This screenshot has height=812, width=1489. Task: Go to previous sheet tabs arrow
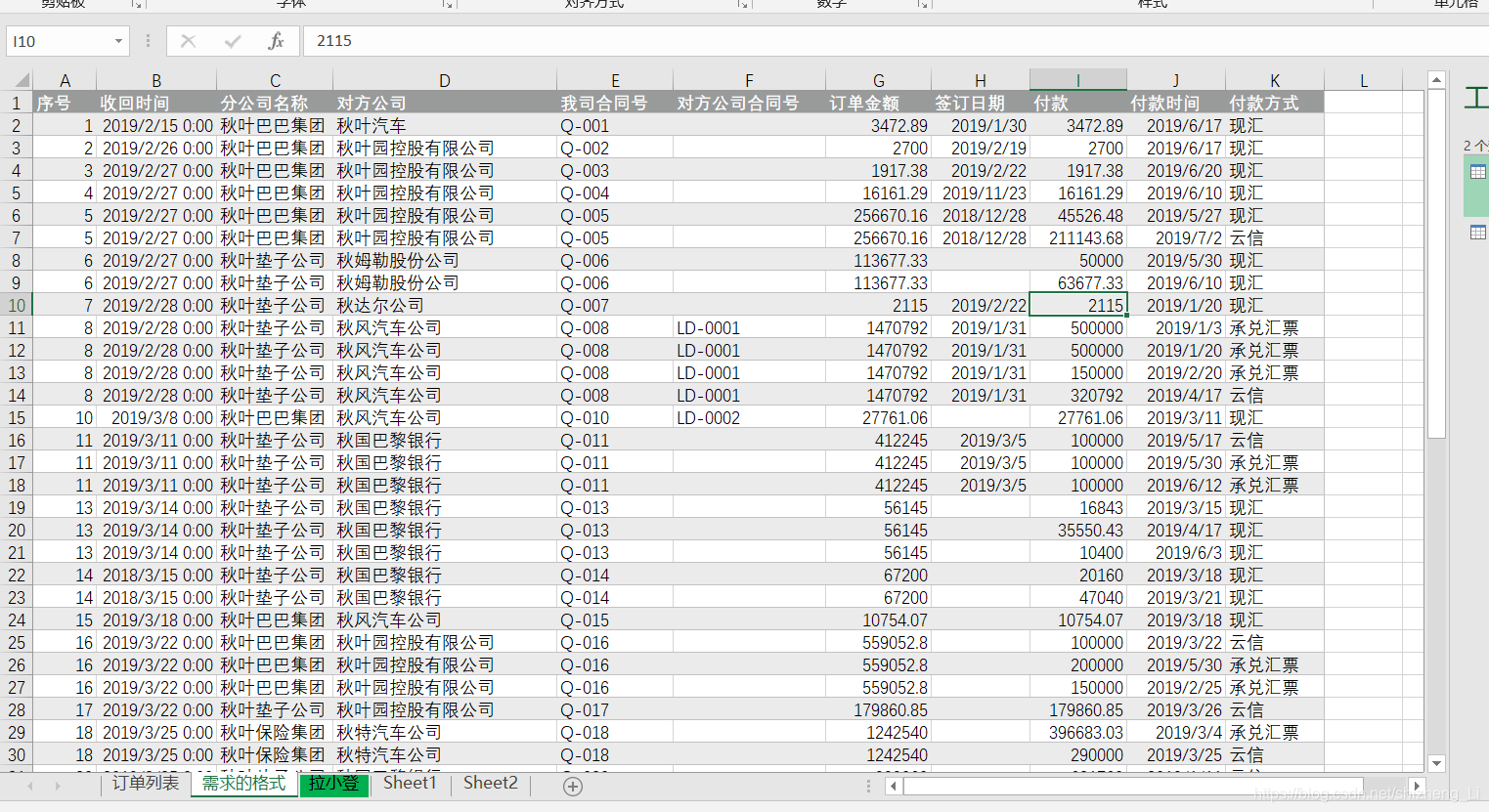click(x=30, y=786)
